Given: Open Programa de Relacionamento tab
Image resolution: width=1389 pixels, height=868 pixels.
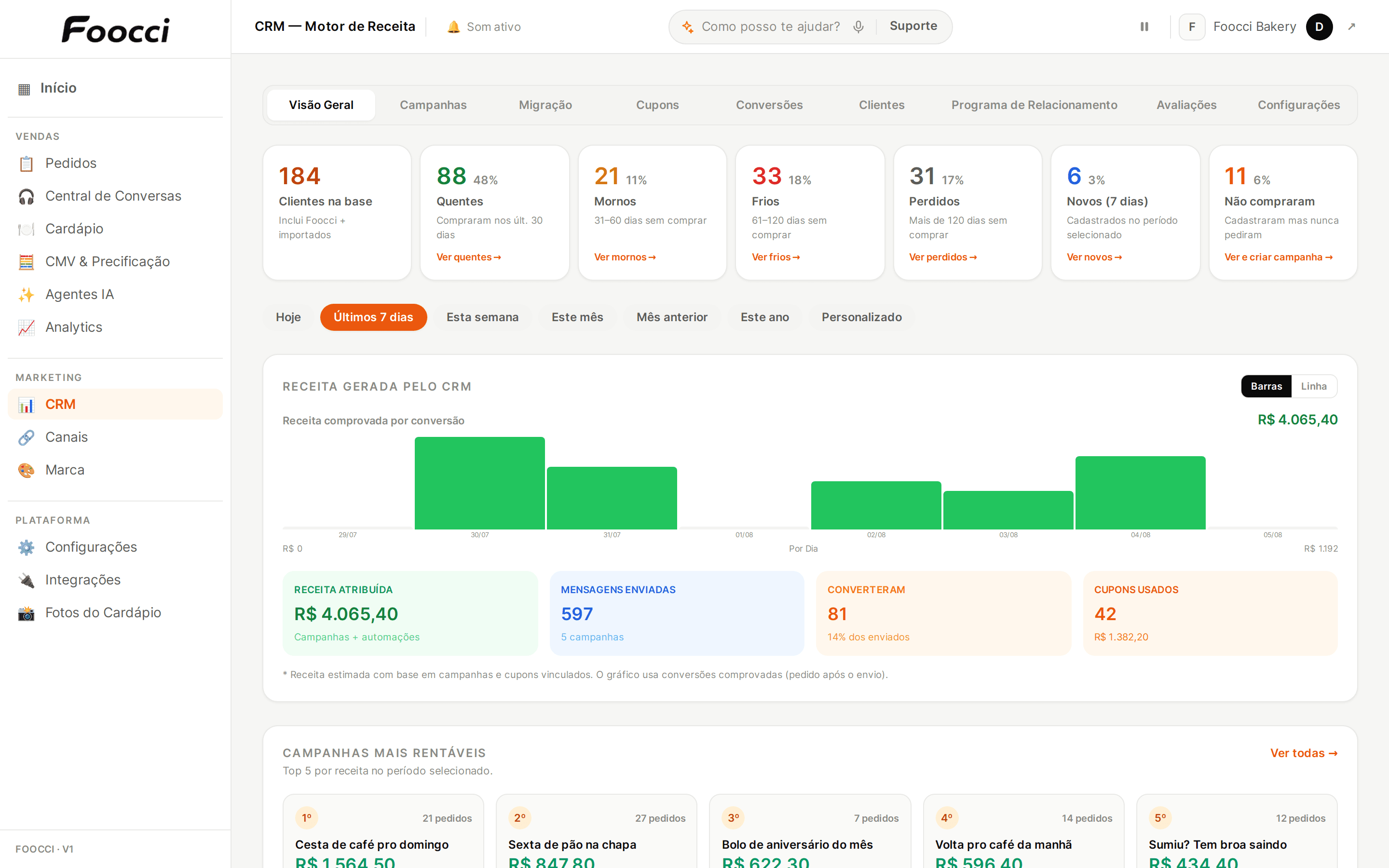Looking at the screenshot, I should [x=1034, y=105].
